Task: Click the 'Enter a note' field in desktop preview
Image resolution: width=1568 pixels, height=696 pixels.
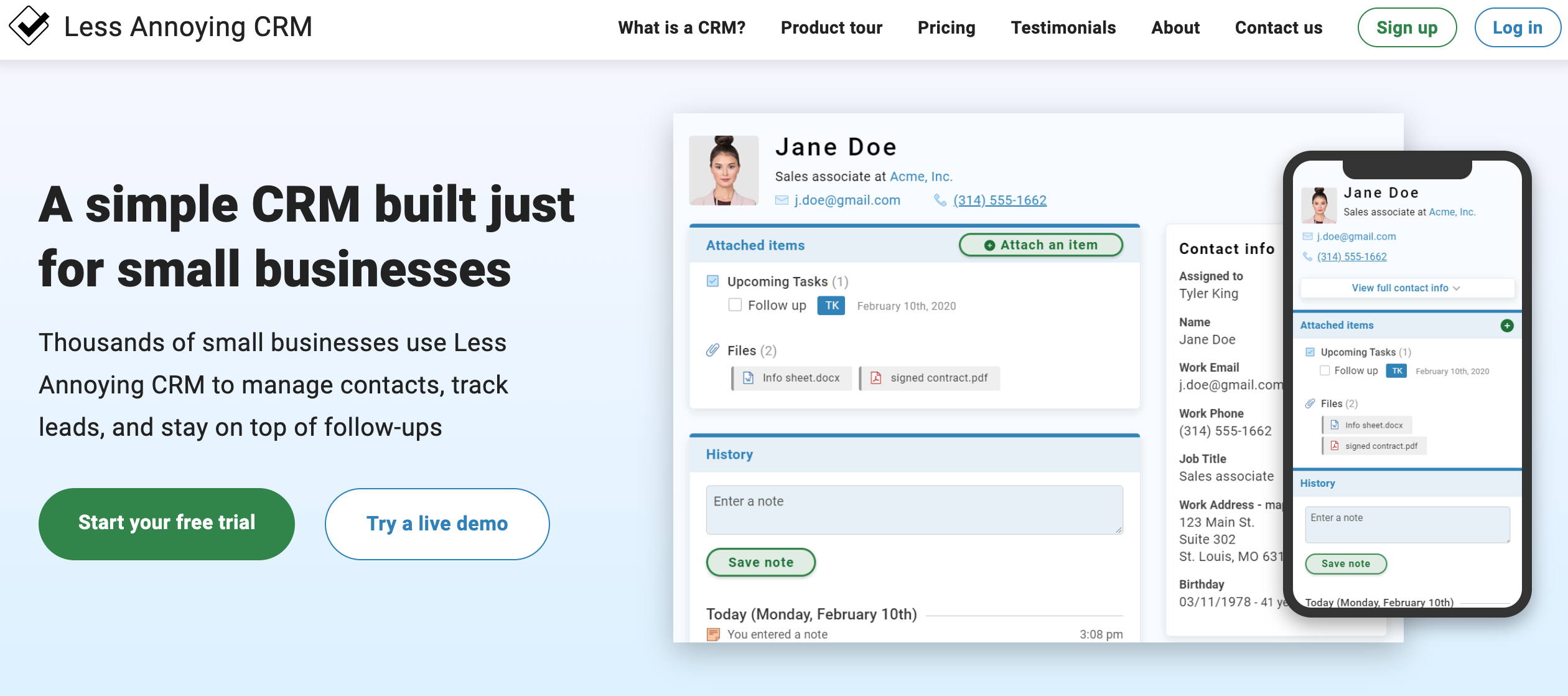Action: [x=915, y=510]
